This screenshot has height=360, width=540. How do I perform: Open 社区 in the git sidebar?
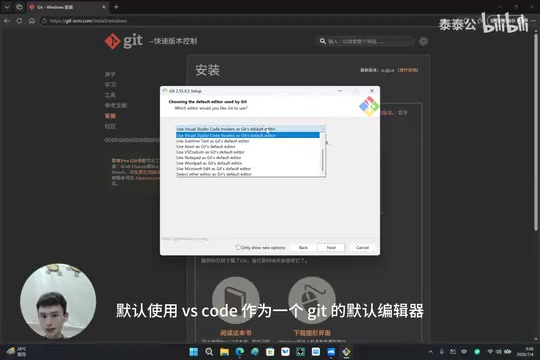click(x=110, y=126)
